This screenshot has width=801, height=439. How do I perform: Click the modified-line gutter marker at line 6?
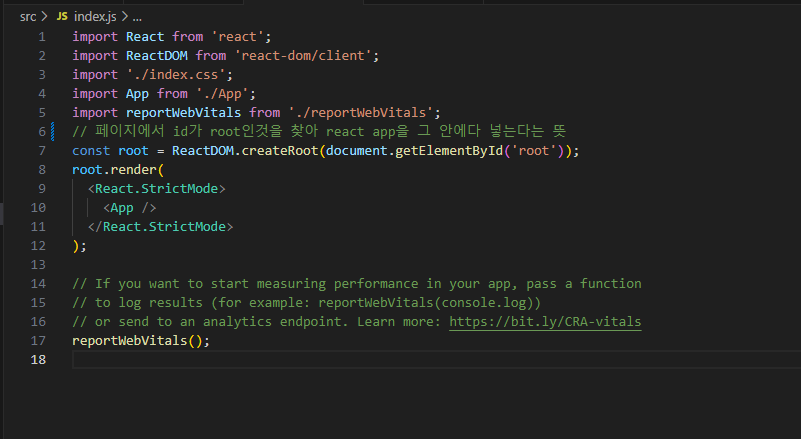[x=53, y=131]
